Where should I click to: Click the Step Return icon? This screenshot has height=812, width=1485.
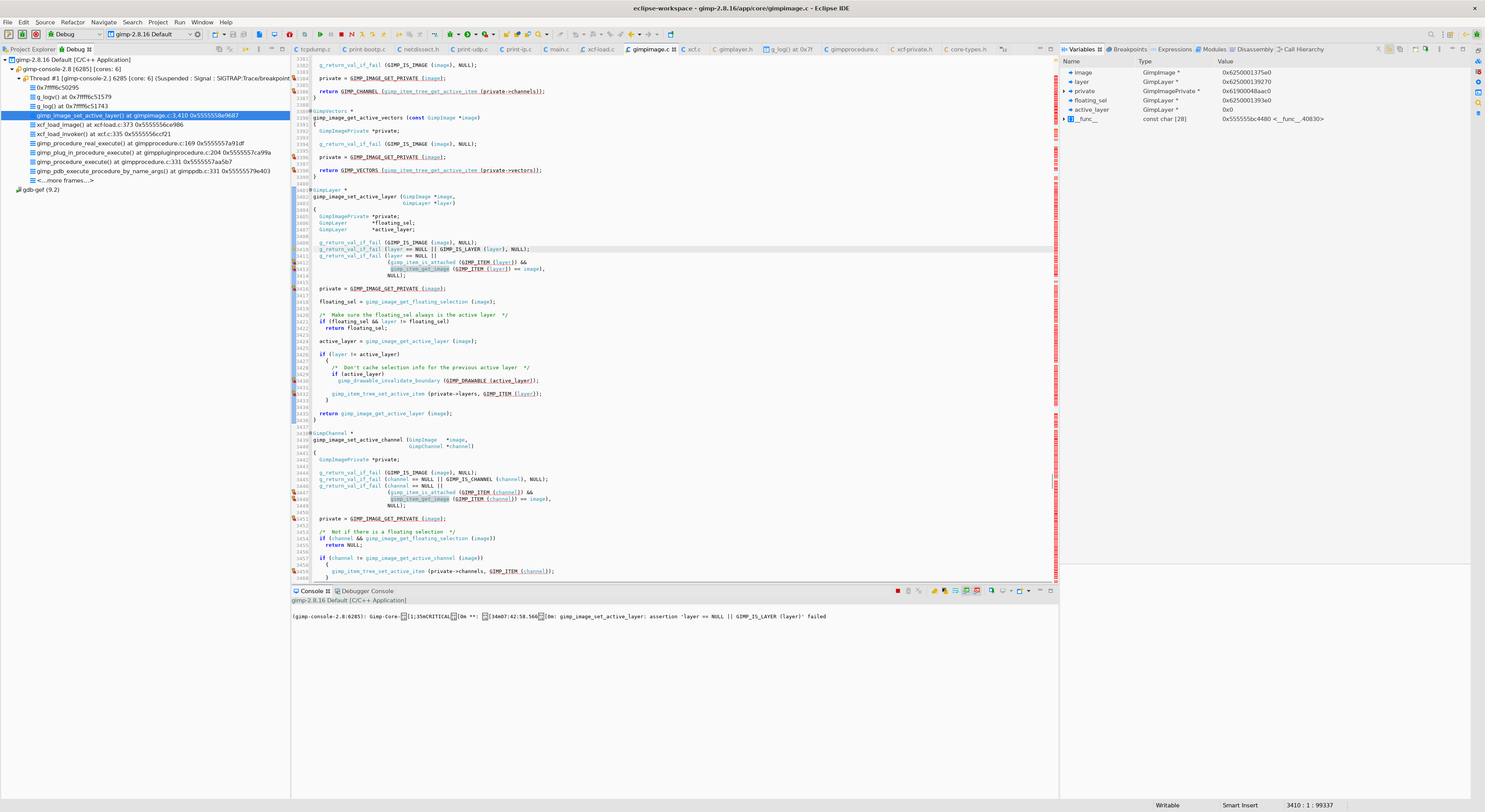click(x=383, y=34)
